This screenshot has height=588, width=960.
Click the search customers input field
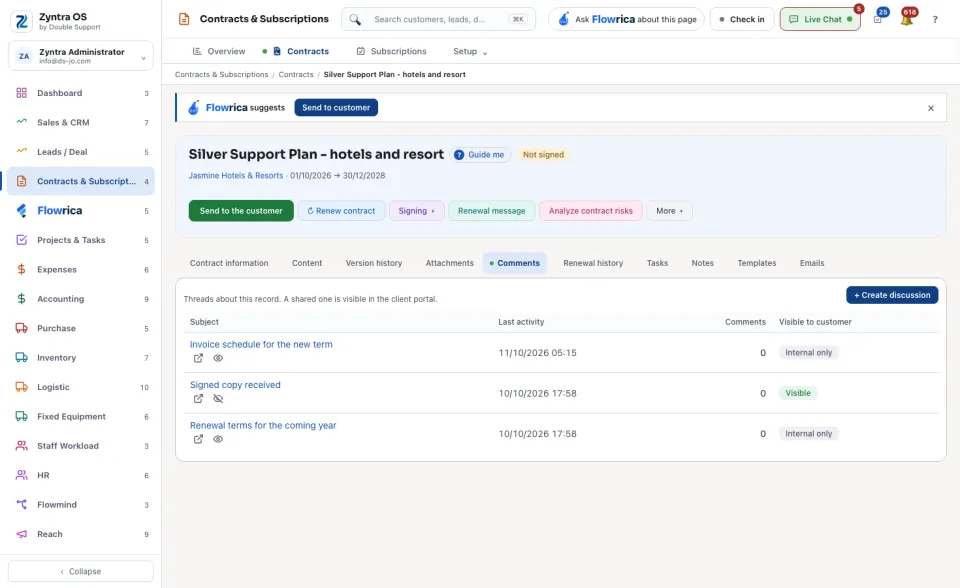[438, 19]
